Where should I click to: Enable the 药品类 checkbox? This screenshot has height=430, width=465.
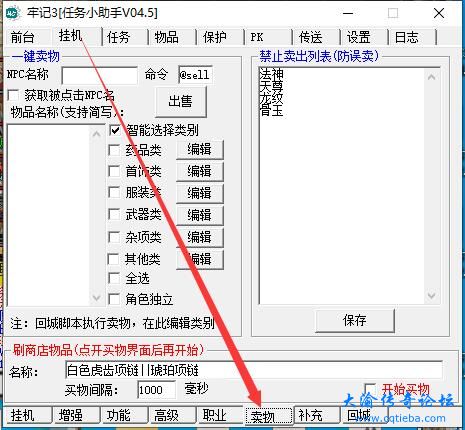pyautogui.click(x=114, y=150)
